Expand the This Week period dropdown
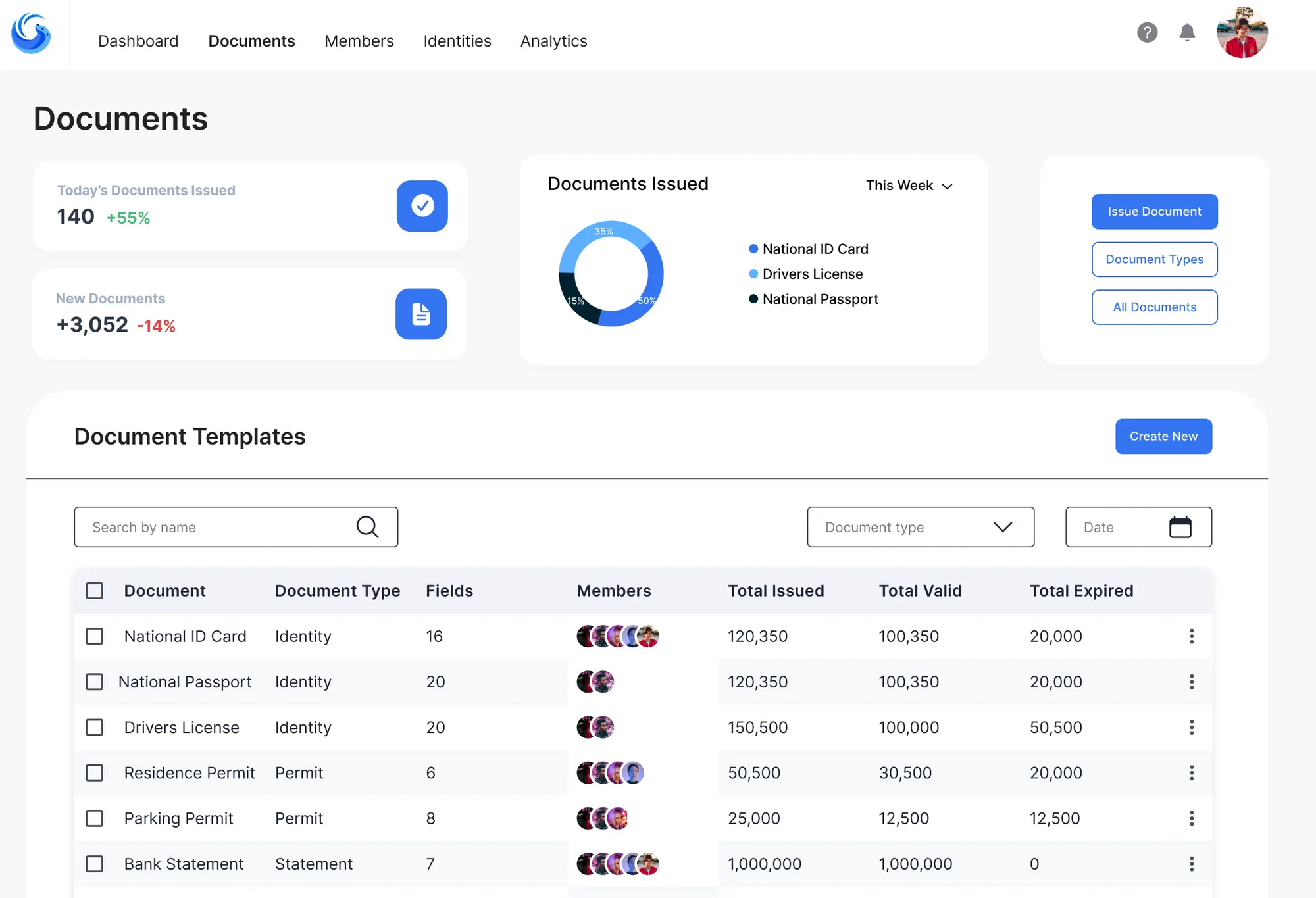The image size is (1316, 898). [909, 186]
